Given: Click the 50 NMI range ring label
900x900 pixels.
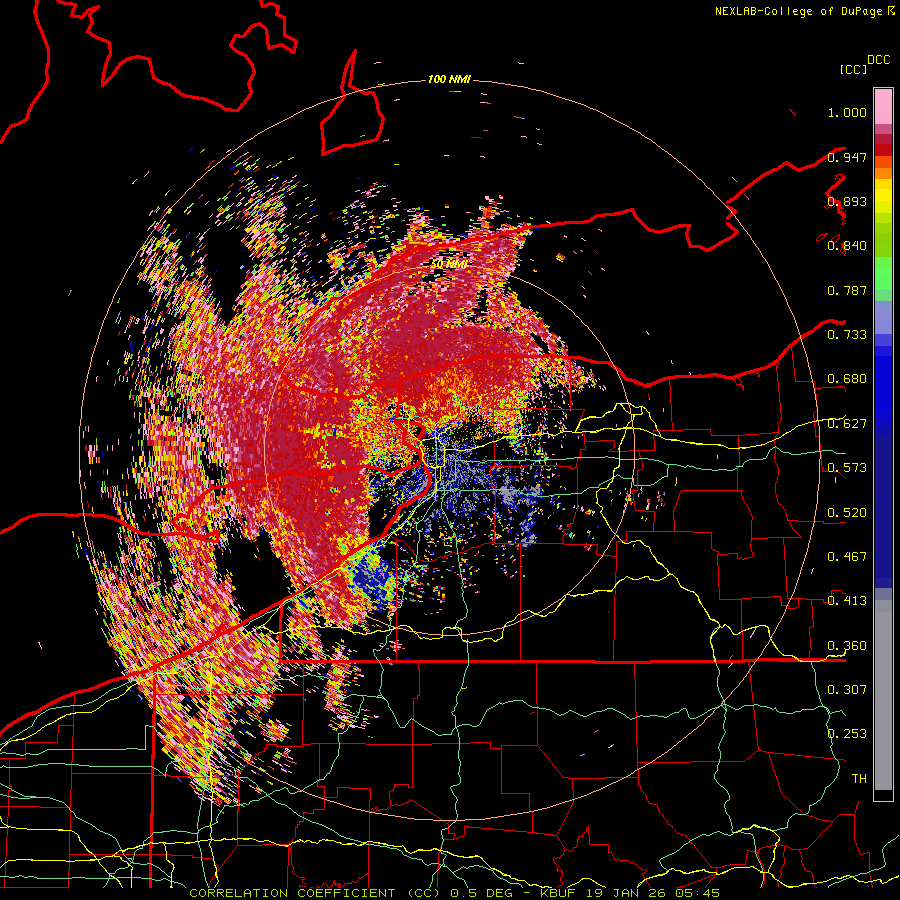Looking at the screenshot, I should (449, 264).
